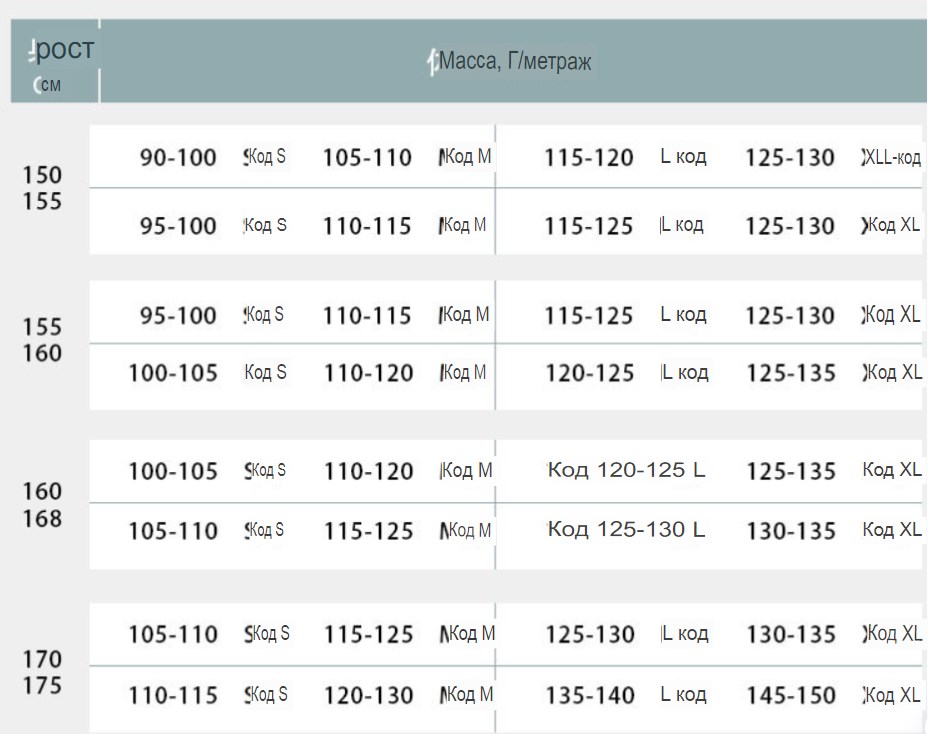Click the 115-120 weight value
The width and height of the screenshot is (928, 734).
[x=589, y=157]
